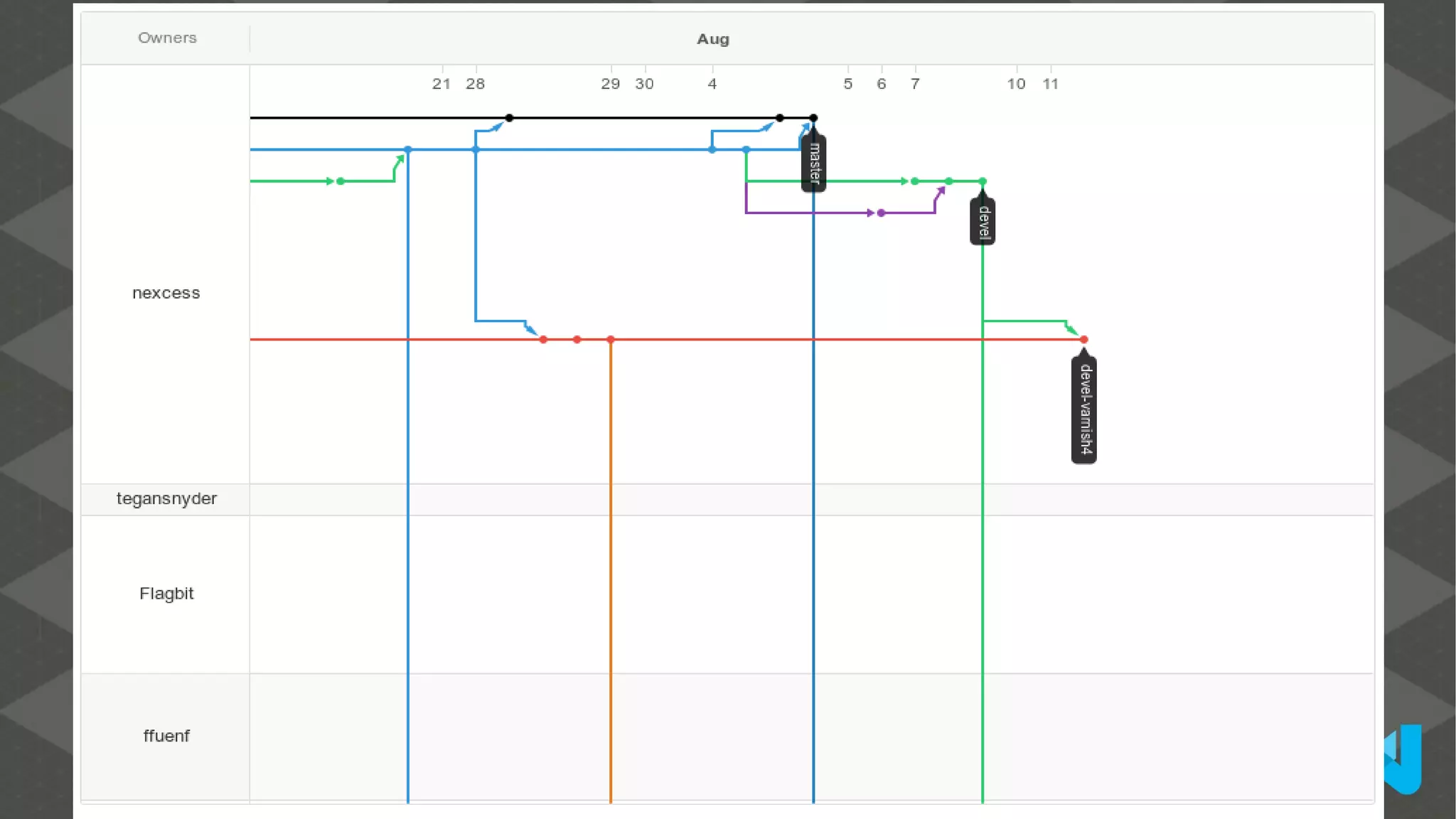
Task: Click the leftmost green commit dot
Action: [x=341, y=181]
